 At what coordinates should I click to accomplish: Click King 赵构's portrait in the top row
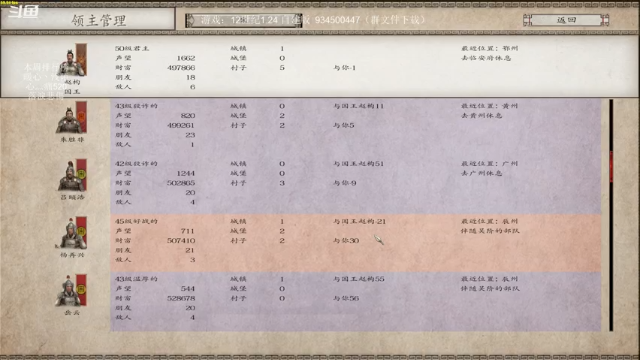[71, 62]
